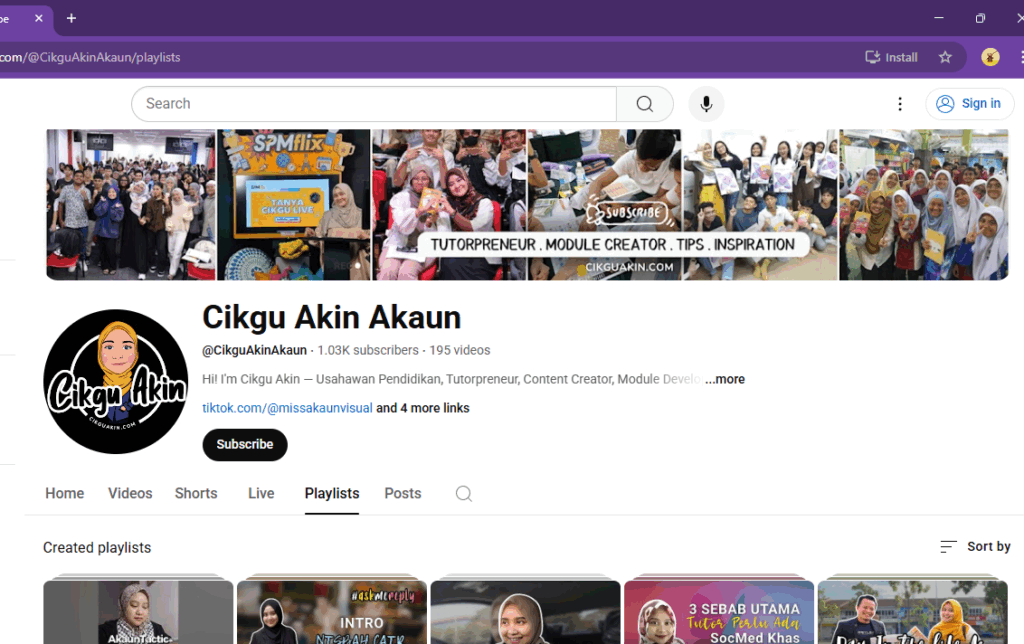The height and width of the screenshot is (644, 1024).
Task: Open the Live tab
Action: coord(261,494)
